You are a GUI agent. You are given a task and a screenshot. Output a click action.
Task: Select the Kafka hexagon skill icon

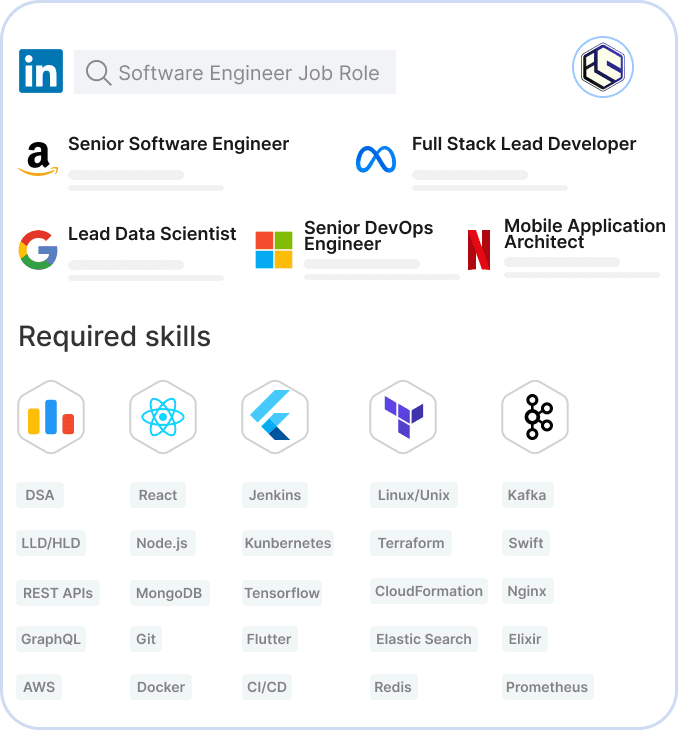(535, 416)
